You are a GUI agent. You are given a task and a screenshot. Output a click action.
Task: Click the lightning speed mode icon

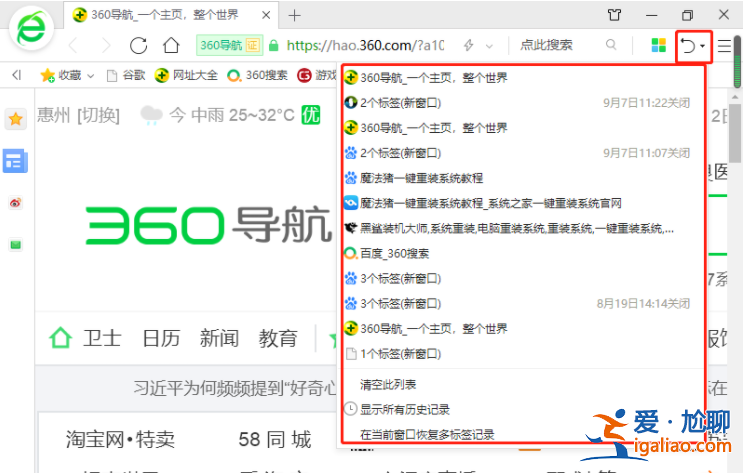pos(469,46)
